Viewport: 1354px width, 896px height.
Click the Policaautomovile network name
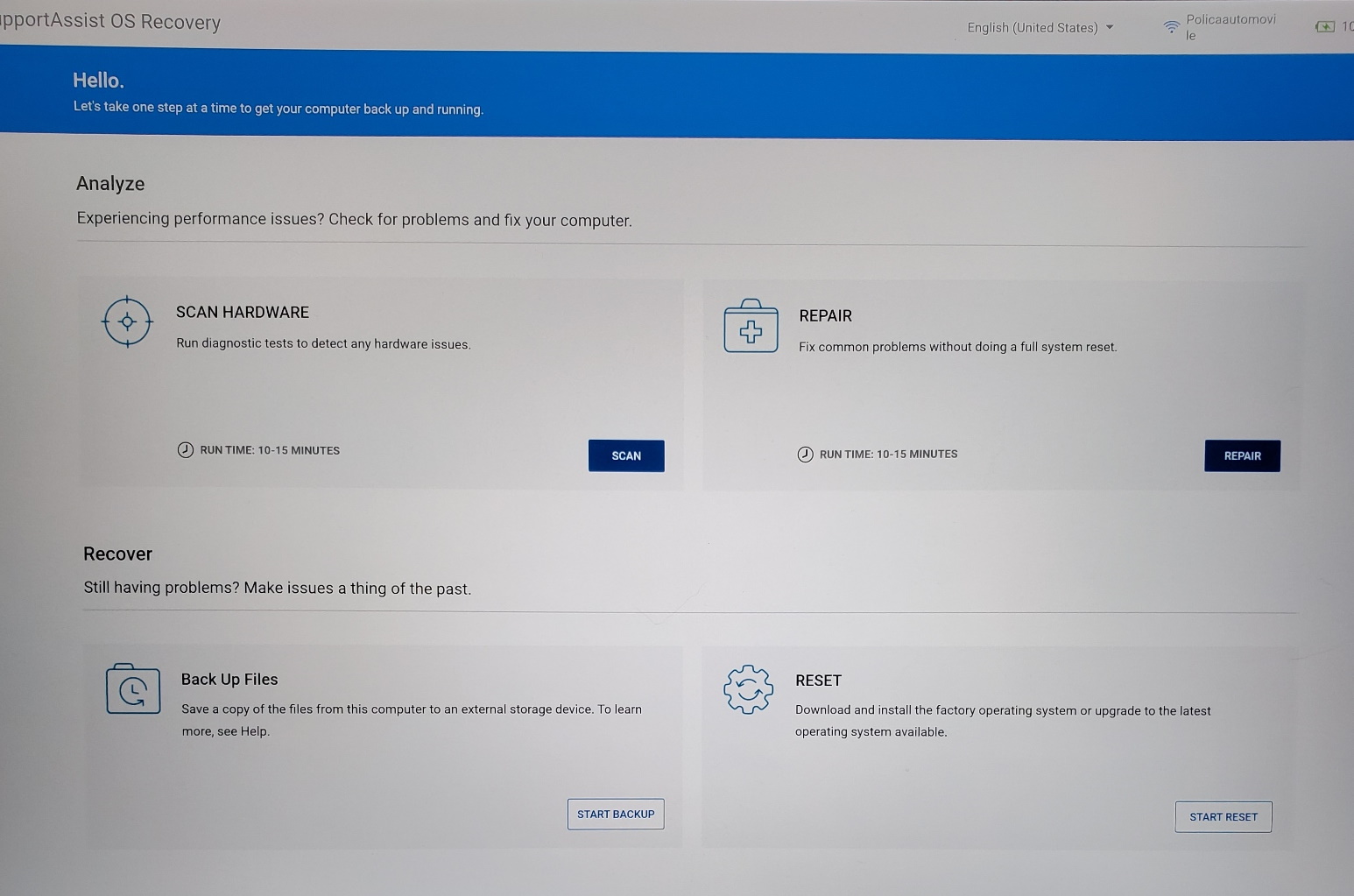1231,27
